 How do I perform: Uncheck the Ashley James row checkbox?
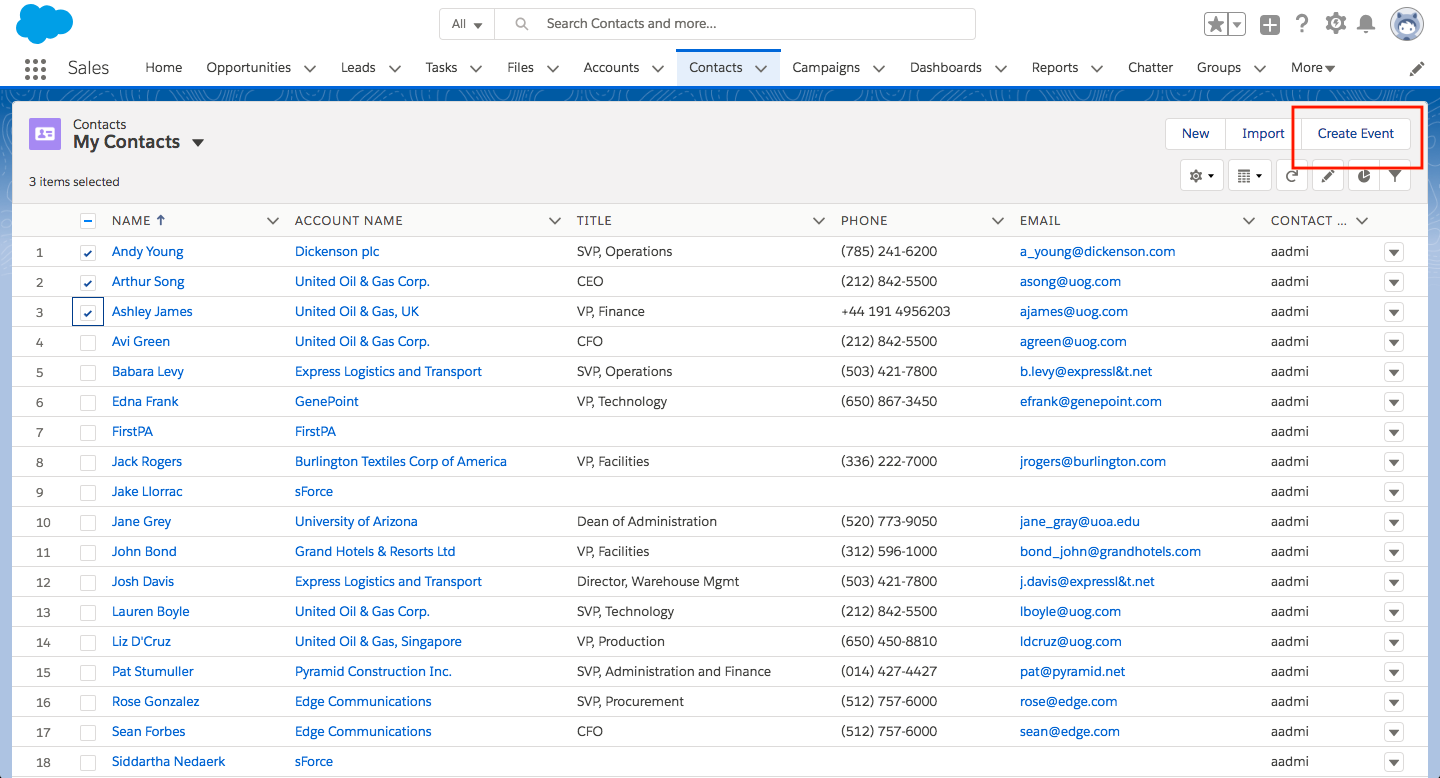click(88, 312)
